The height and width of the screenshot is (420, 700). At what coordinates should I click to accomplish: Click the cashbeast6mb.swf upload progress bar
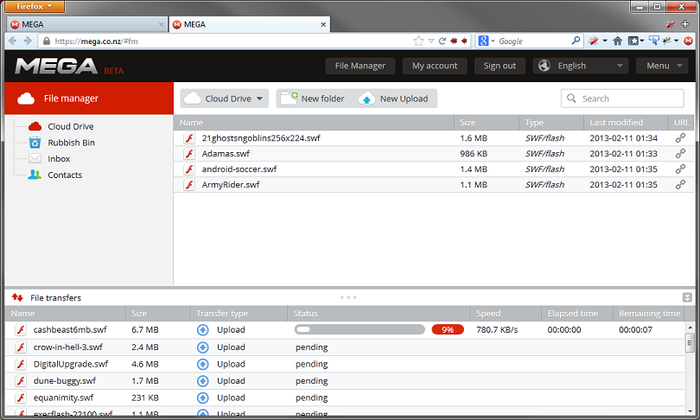click(x=359, y=329)
